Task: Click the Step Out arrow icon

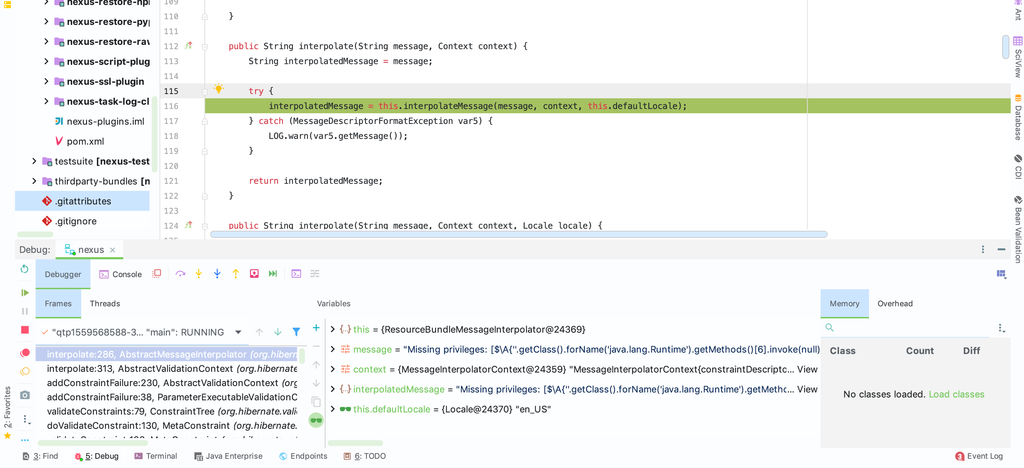Action: coord(236,274)
